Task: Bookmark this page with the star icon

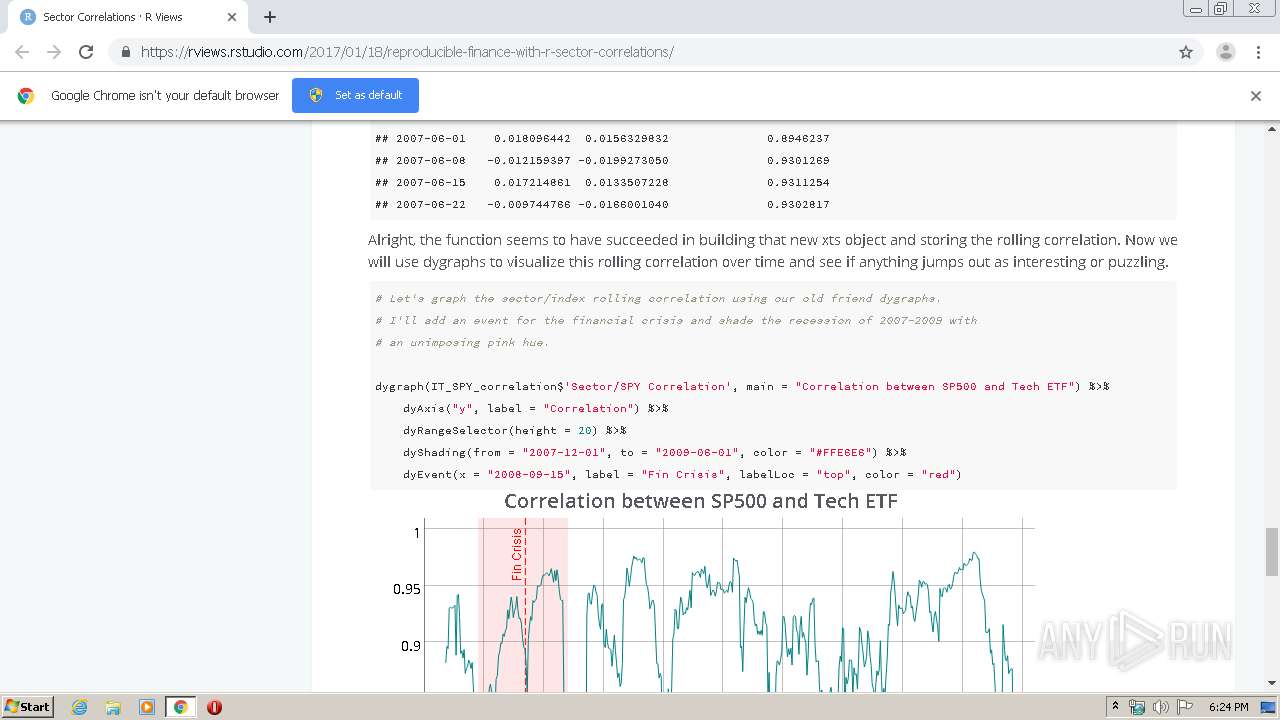Action: click(1186, 52)
